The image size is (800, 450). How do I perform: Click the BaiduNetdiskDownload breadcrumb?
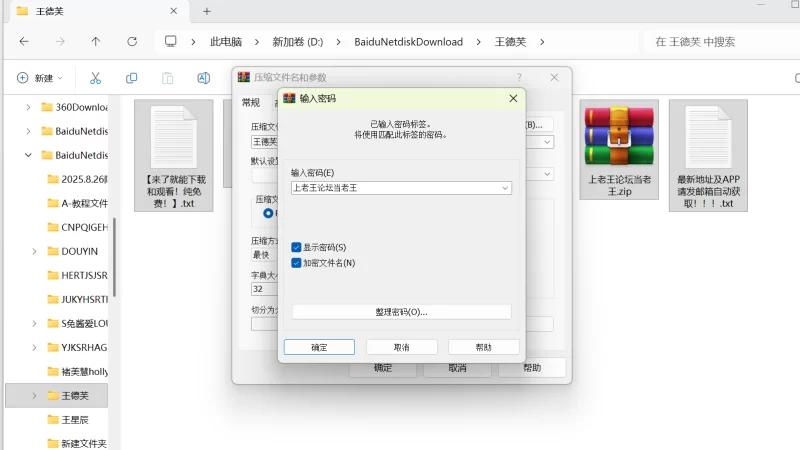408,42
